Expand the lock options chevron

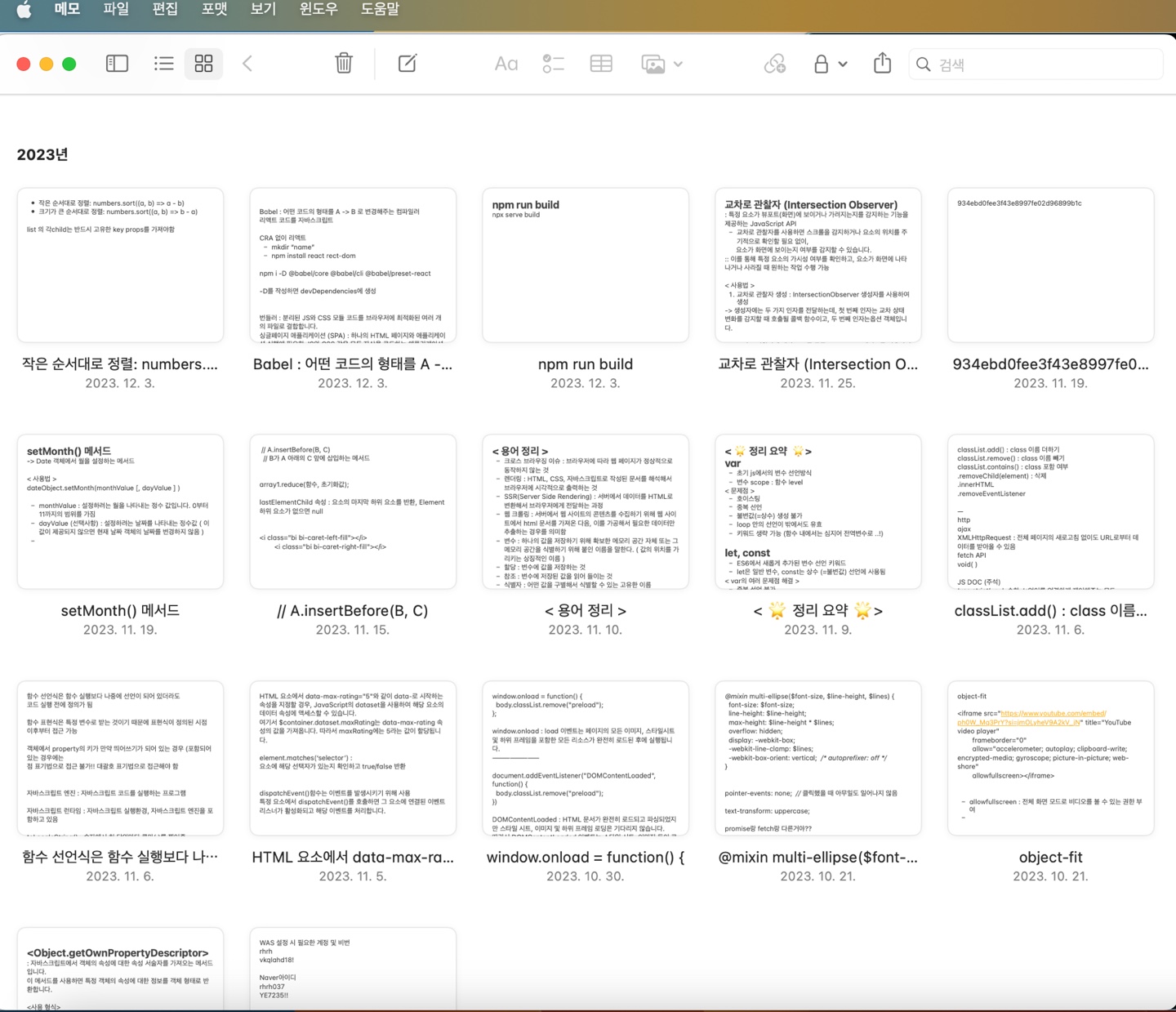843,65
